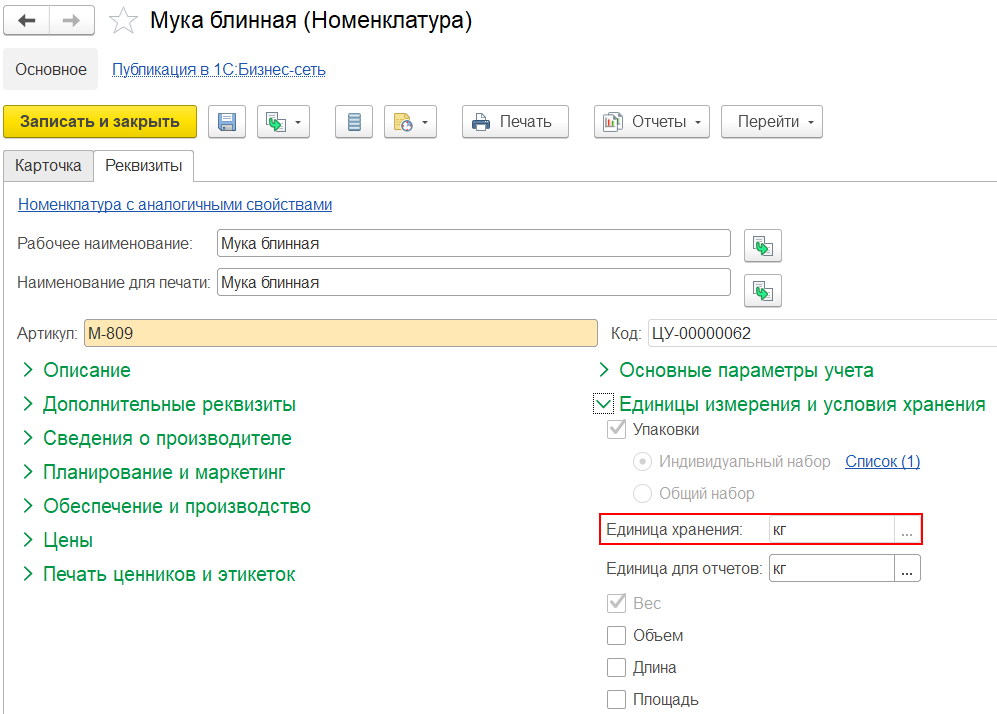997x714 pixels.
Task: Open the Печать print button
Action: point(515,122)
